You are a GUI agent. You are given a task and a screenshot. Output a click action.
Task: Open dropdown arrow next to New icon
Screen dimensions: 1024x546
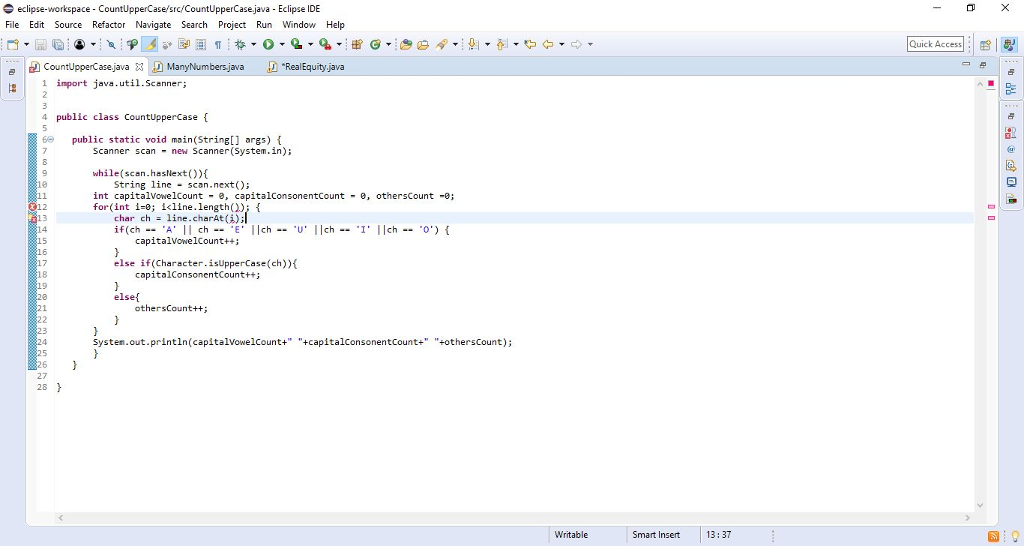click(26, 44)
